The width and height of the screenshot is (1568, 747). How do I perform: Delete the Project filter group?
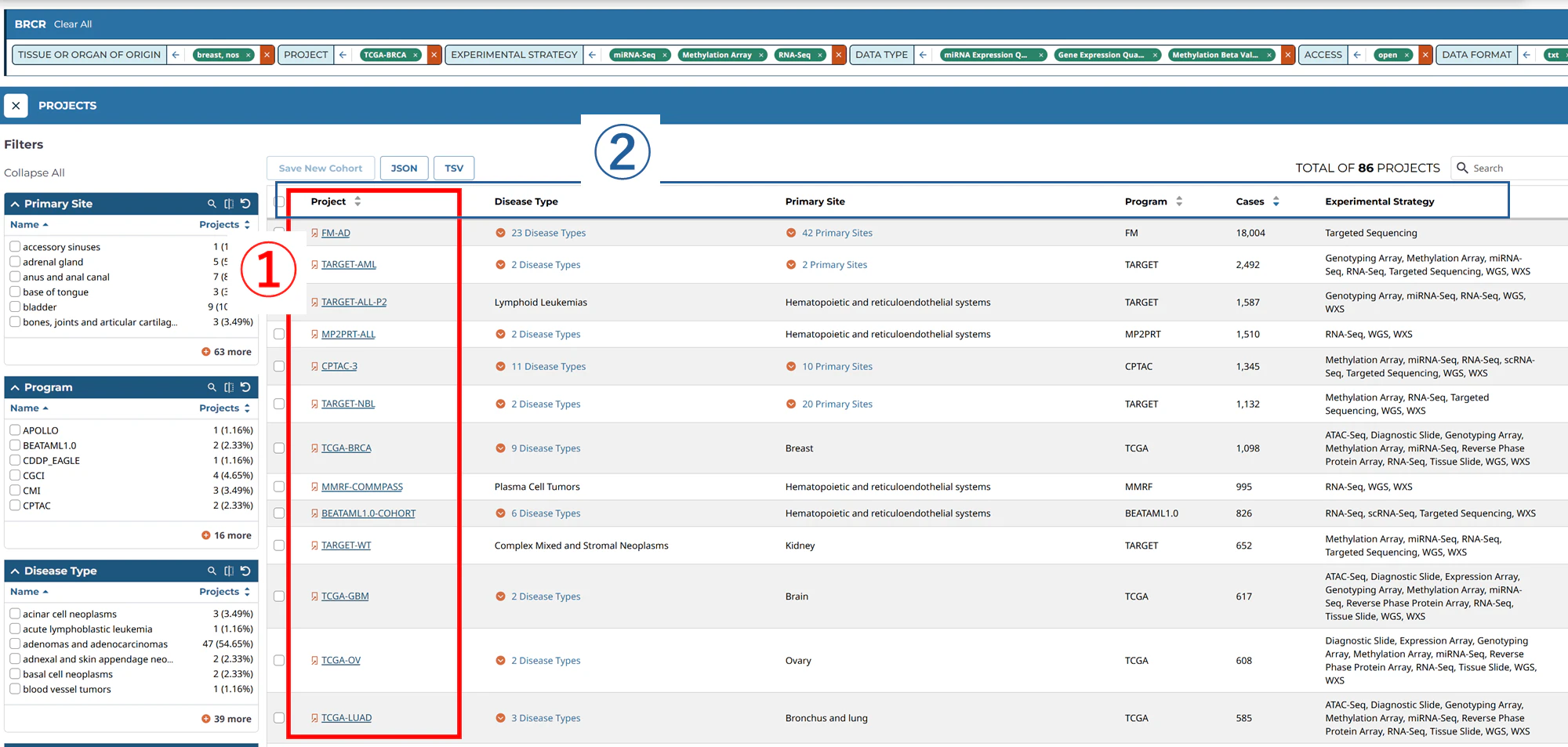point(434,55)
